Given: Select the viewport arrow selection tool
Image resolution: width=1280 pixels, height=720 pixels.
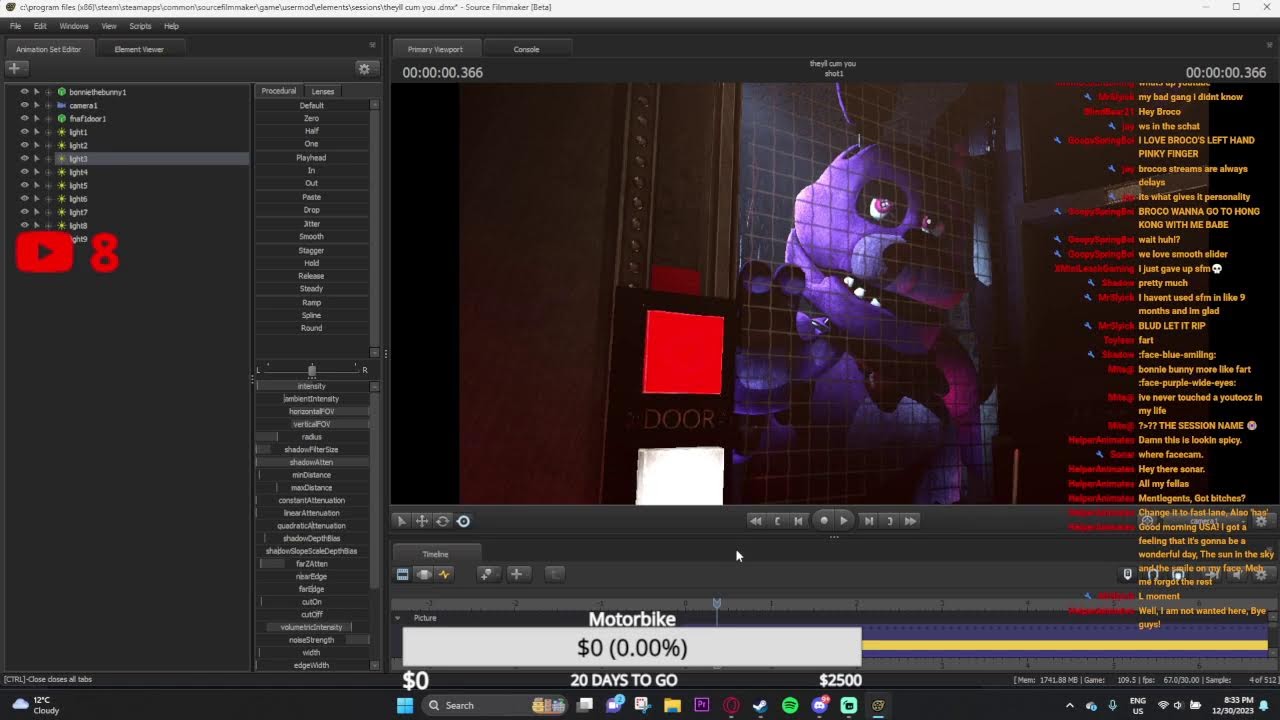Looking at the screenshot, I should pos(401,521).
